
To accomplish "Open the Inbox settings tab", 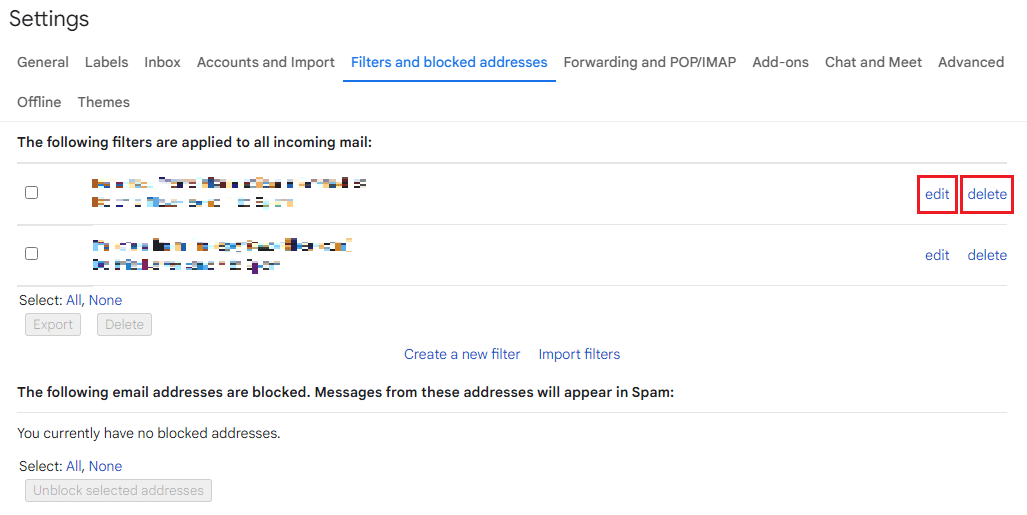I will pyautogui.click(x=162, y=62).
